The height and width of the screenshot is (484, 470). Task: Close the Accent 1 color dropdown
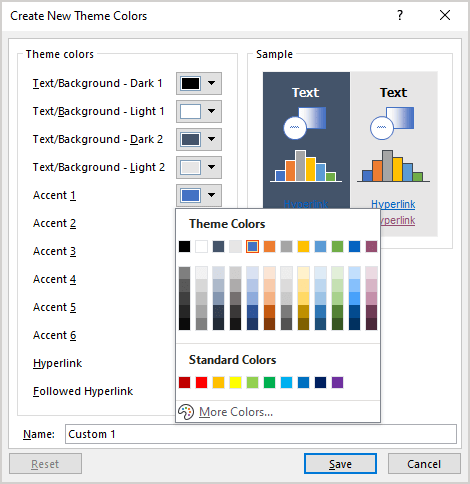199,195
